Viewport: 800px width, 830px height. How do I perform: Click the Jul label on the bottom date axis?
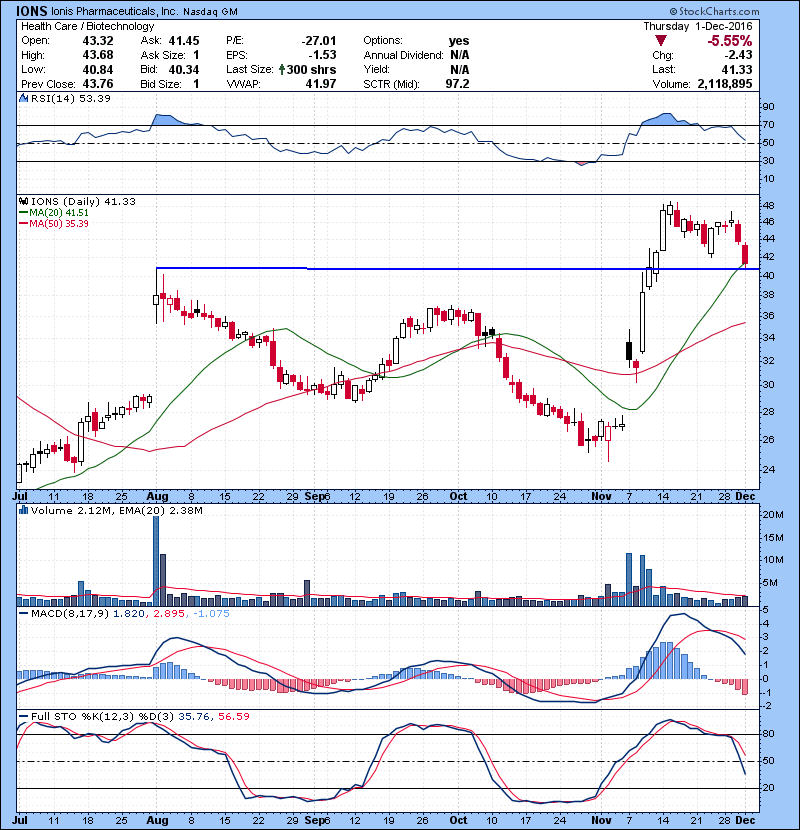[x=20, y=820]
